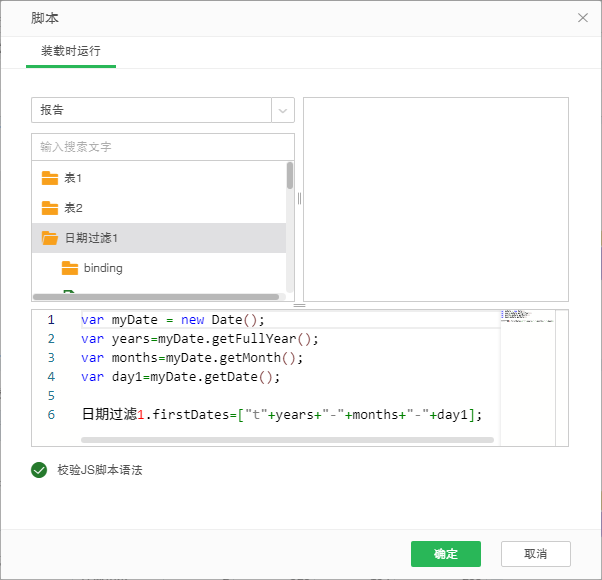Screen dimensions: 602x580
Task: Click in the 输入搜索文字 search field
Action: coord(163,147)
